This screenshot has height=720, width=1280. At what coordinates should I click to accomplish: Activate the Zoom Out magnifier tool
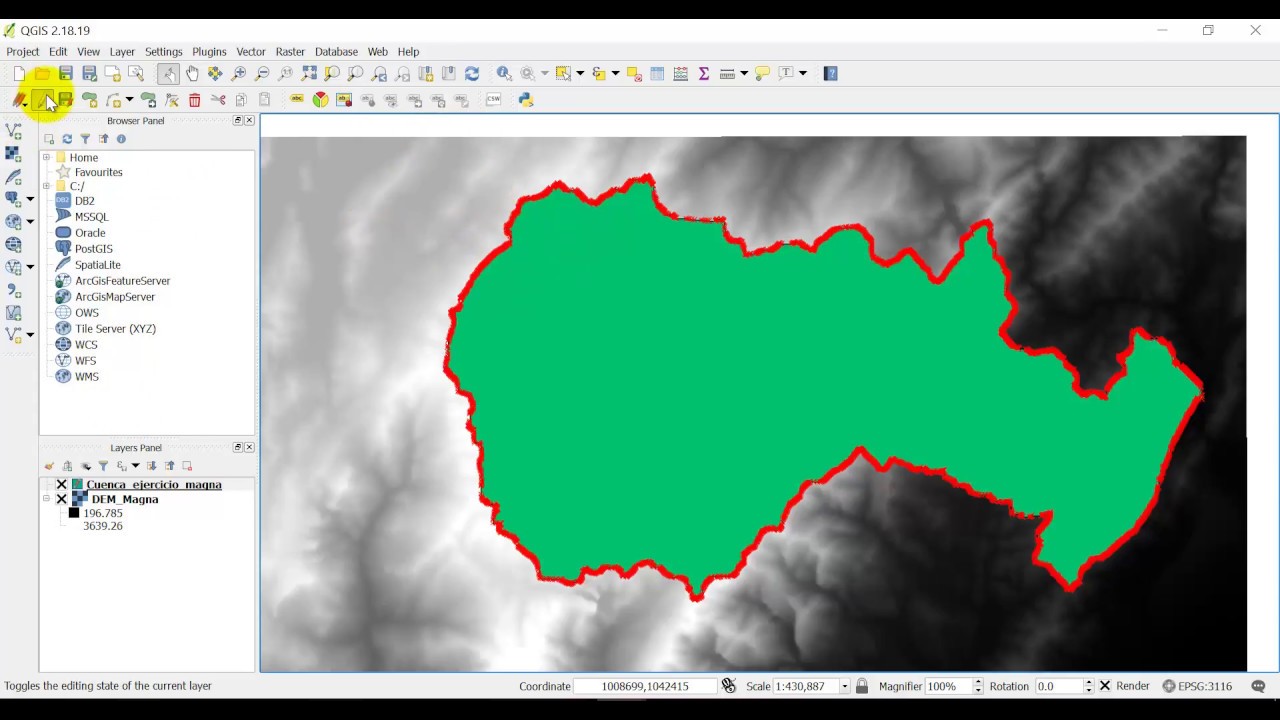click(x=262, y=74)
